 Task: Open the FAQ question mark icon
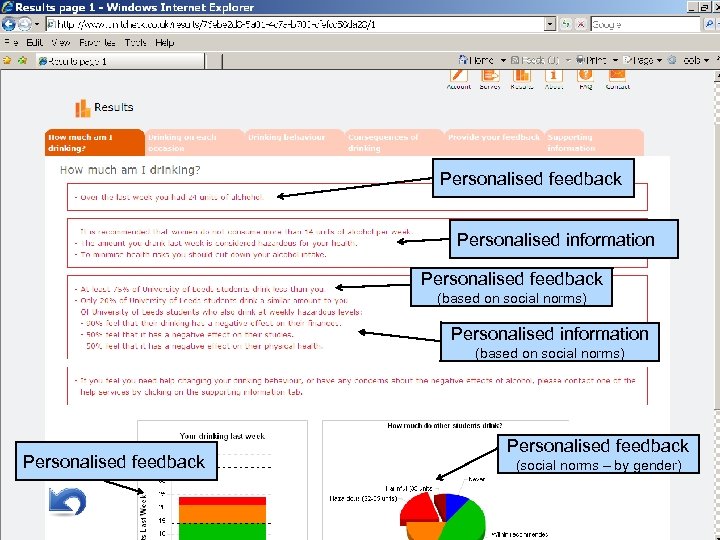point(585,76)
